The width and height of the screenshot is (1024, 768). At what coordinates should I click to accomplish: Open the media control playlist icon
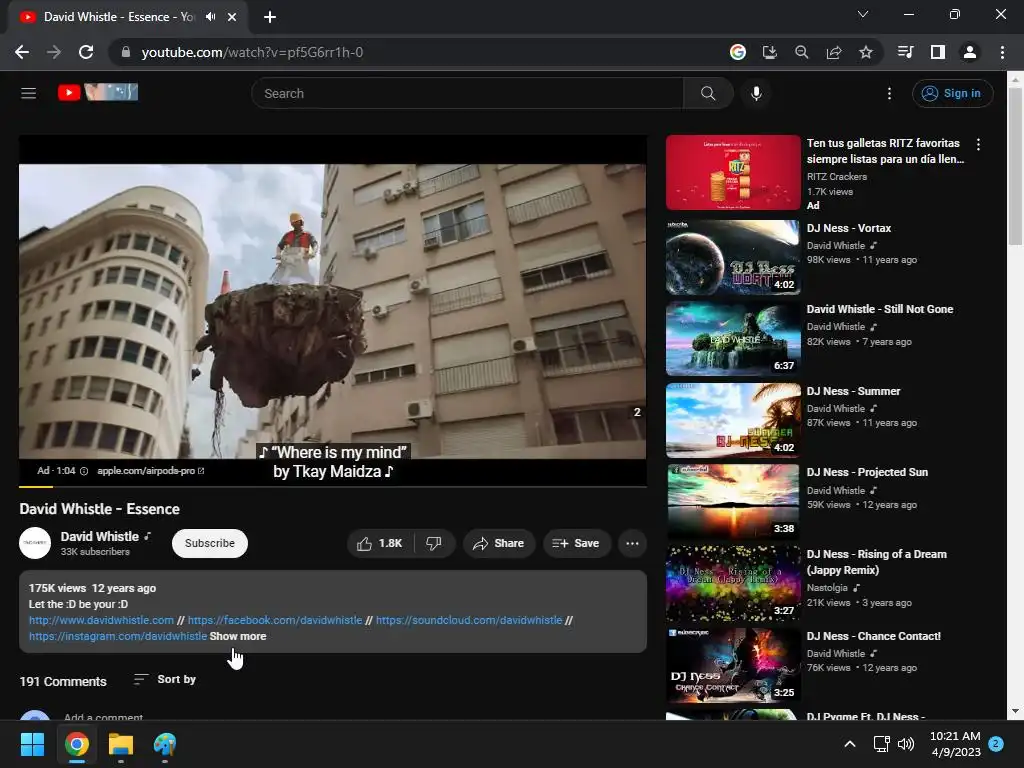905,52
